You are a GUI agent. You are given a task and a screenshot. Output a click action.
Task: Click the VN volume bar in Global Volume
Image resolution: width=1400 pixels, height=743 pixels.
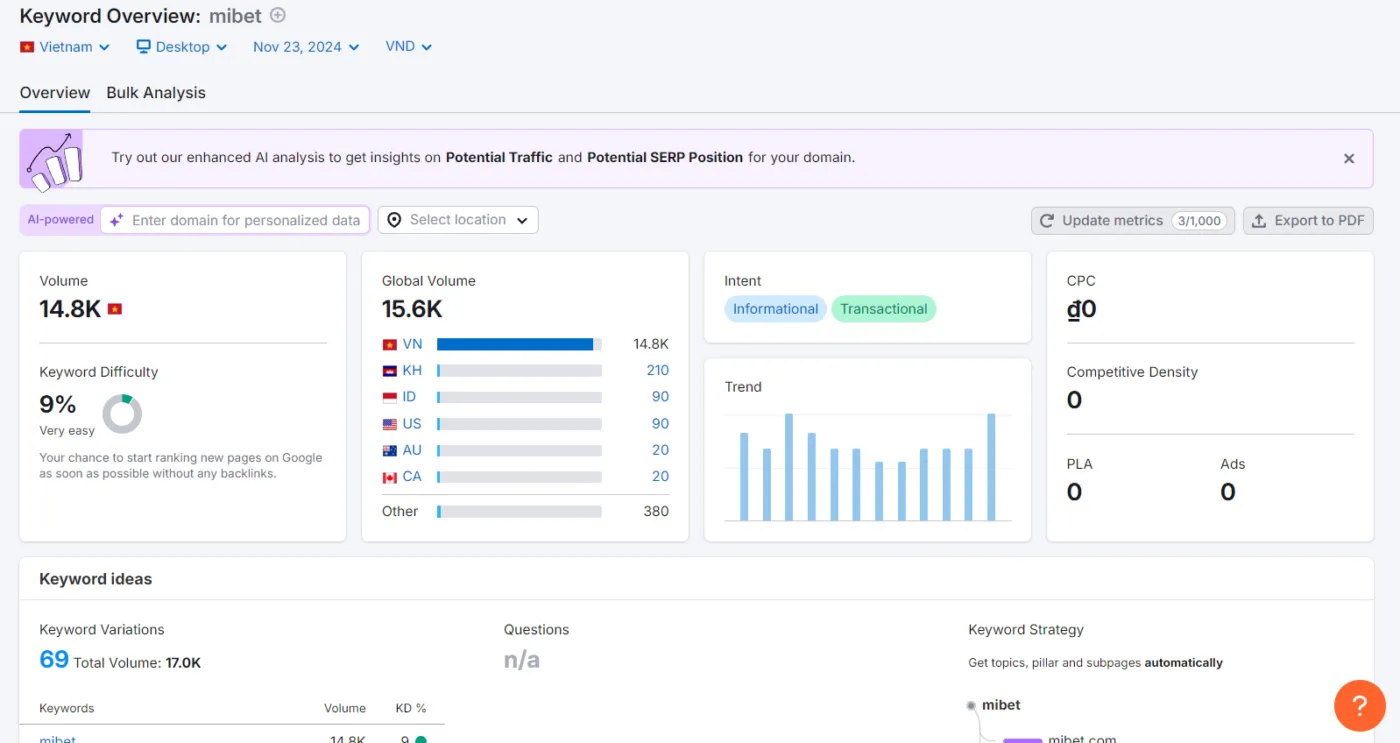click(519, 344)
